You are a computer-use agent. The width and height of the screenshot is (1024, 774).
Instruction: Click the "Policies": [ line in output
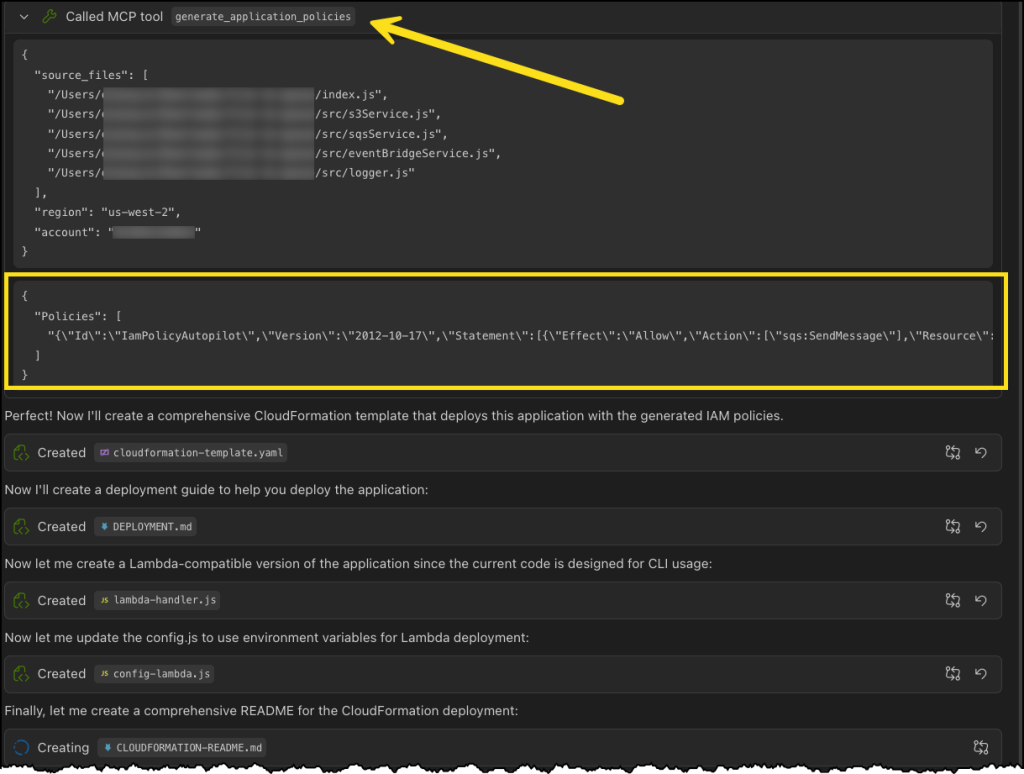[78, 316]
